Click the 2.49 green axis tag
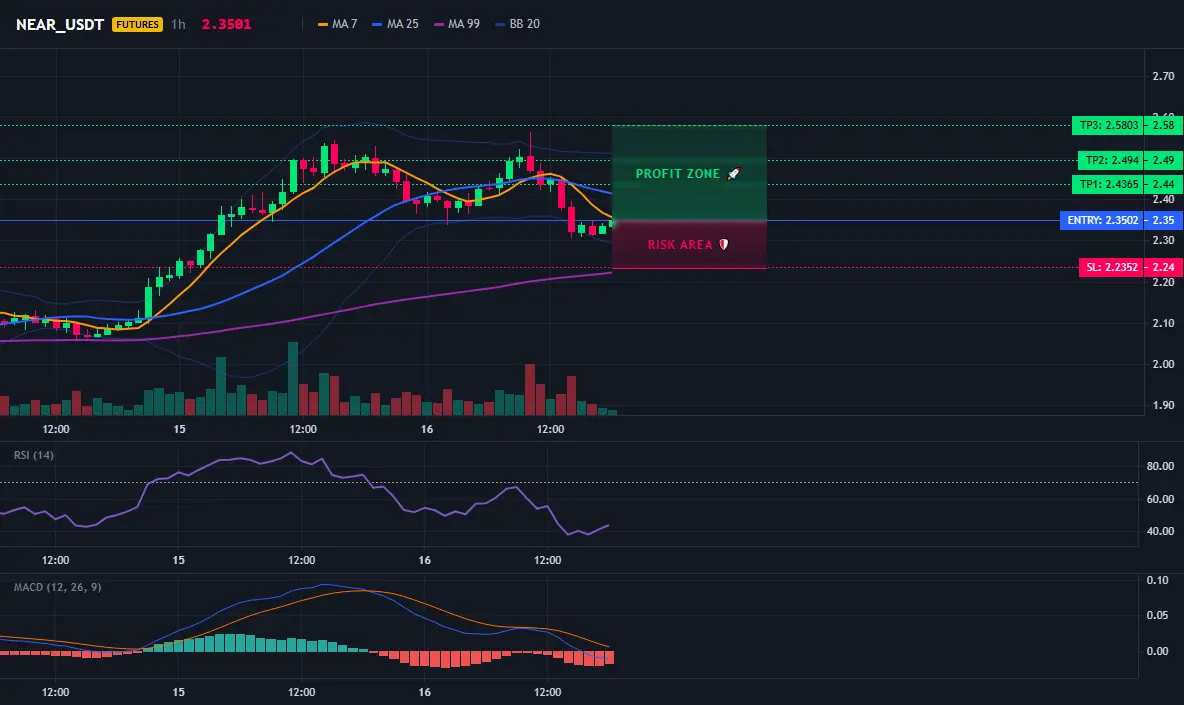 pos(1163,160)
